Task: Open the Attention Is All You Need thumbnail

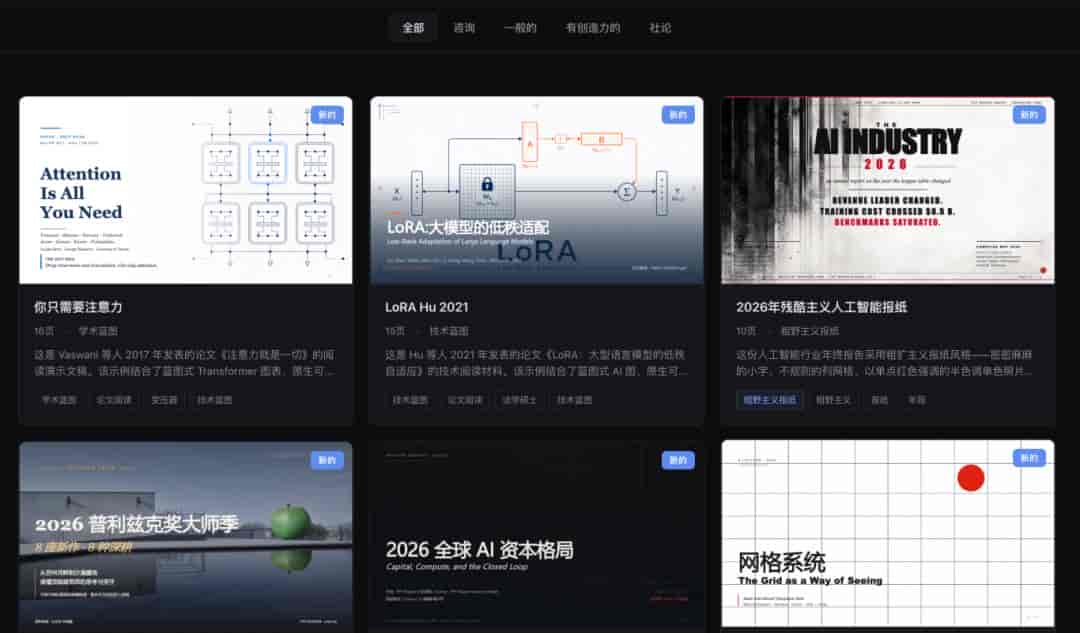Action: (x=186, y=190)
